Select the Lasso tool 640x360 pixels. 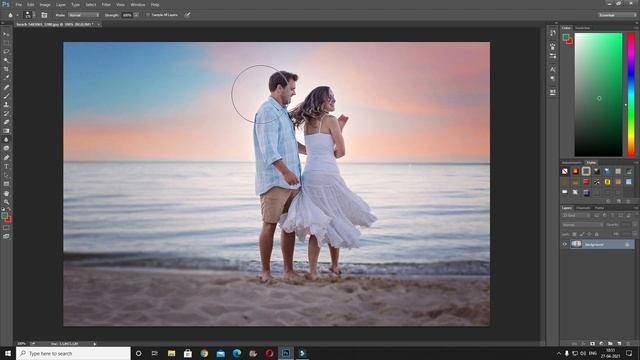click(x=6, y=52)
